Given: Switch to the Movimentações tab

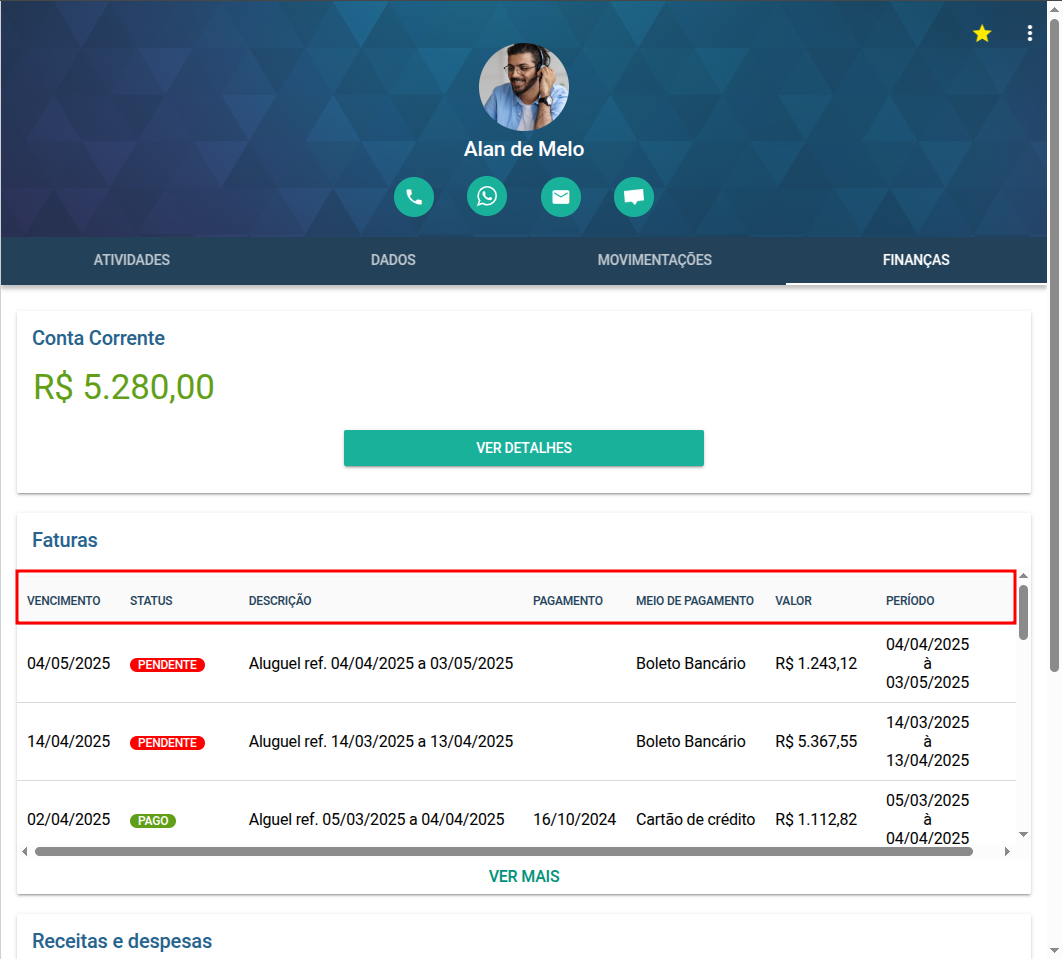Looking at the screenshot, I should 654,260.
